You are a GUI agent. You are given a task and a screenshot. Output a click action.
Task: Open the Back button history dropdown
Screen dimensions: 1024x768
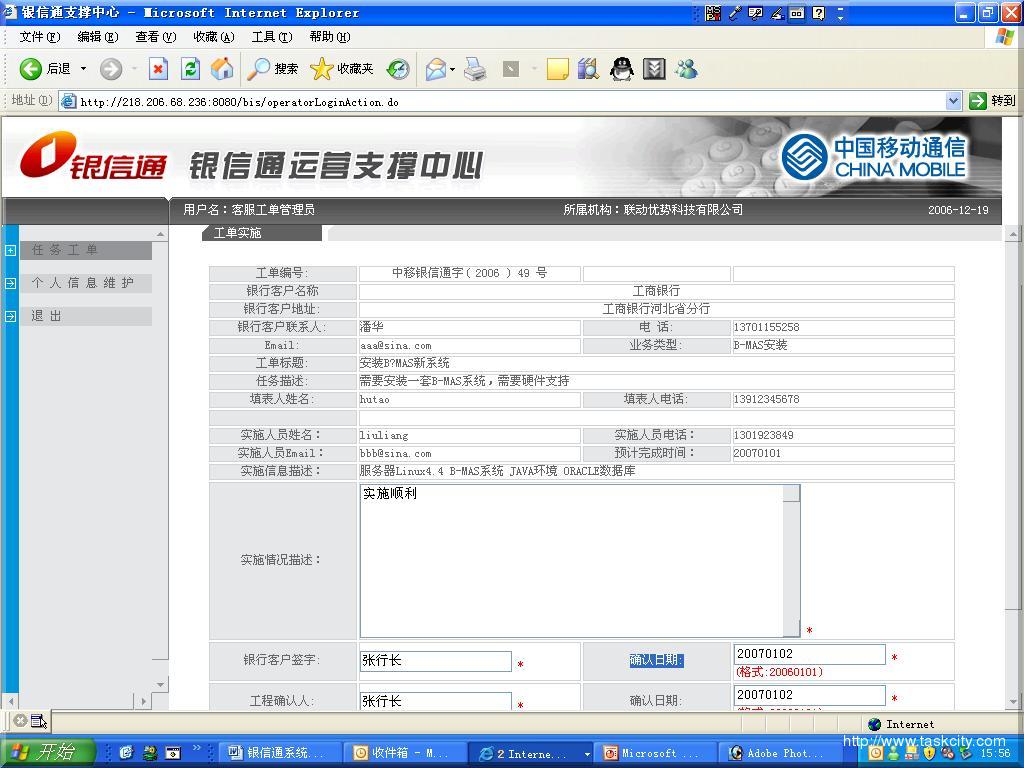pos(83,69)
